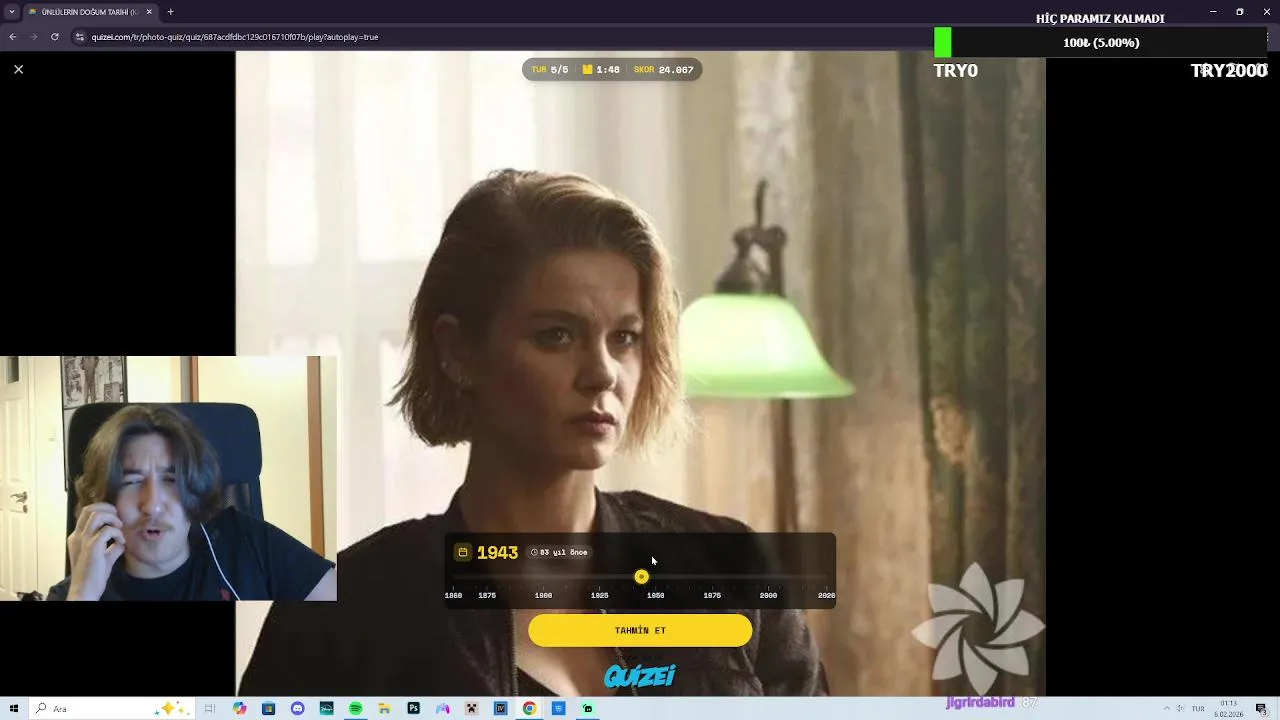Open File Explorer from the taskbar

384,708
